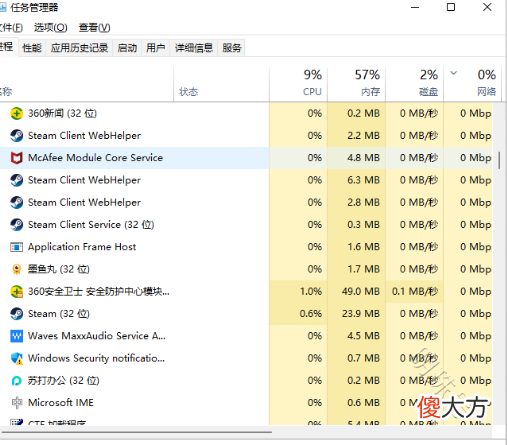Screen dimensions: 507x445
Task: Click the Steam WebHelper icon with 6.3 MB
Action: pyautogui.click(x=16, y=180)
